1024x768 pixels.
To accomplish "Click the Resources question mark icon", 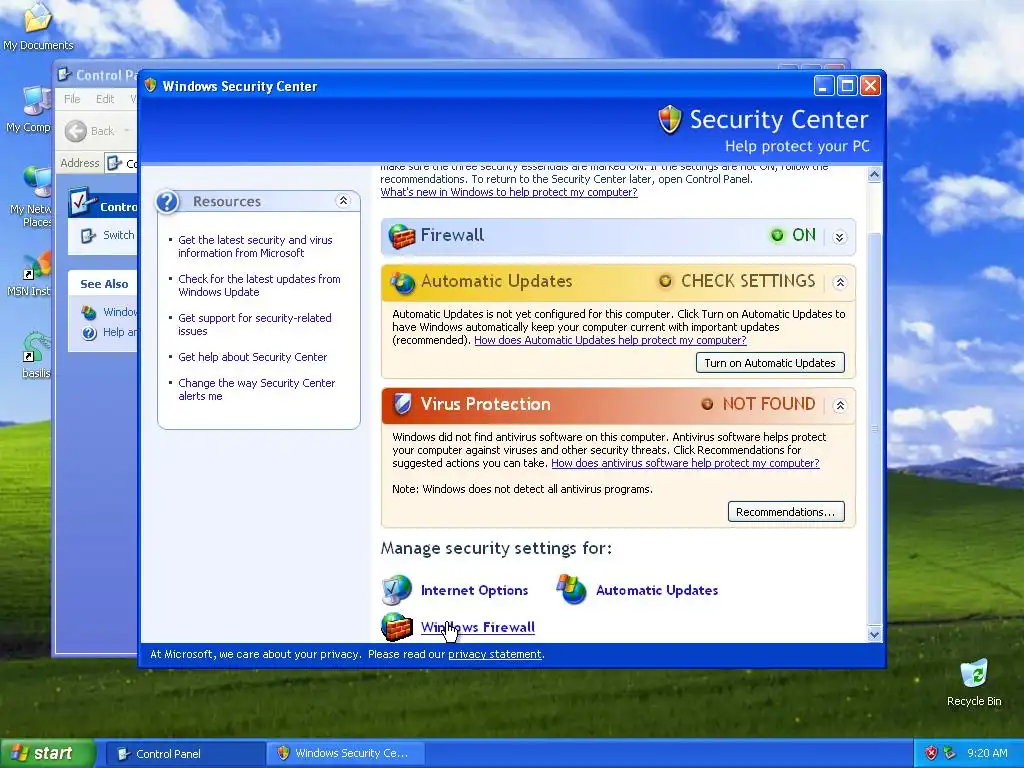I will coord(168,202).
